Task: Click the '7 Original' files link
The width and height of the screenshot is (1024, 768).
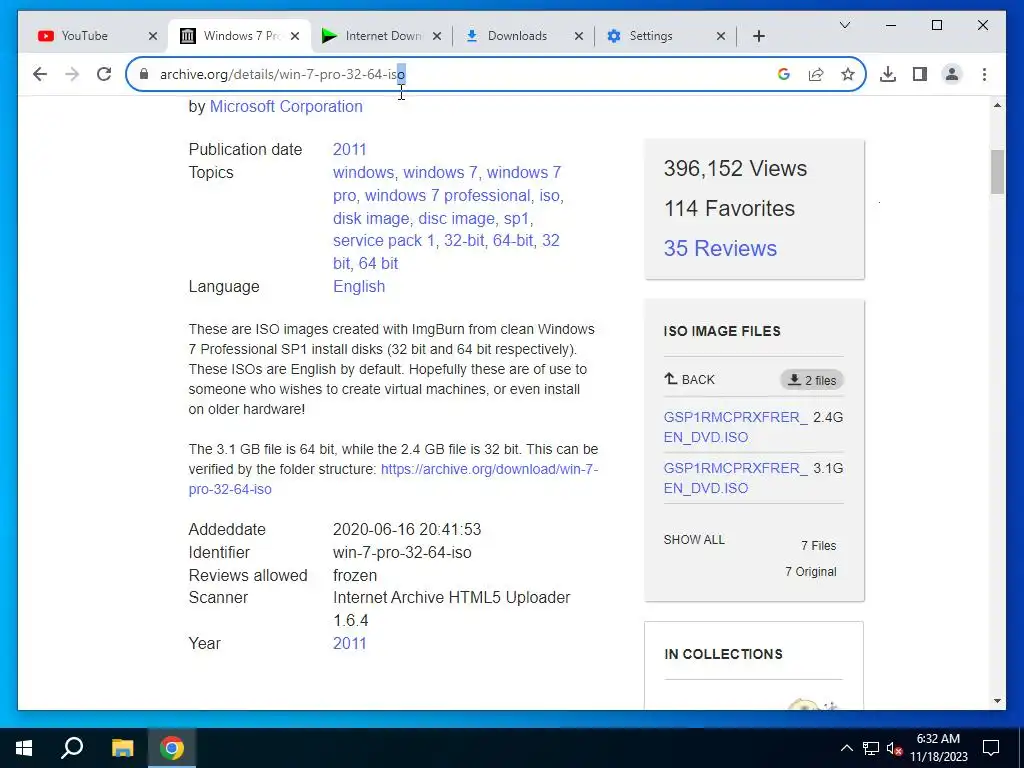Action: 810,571
